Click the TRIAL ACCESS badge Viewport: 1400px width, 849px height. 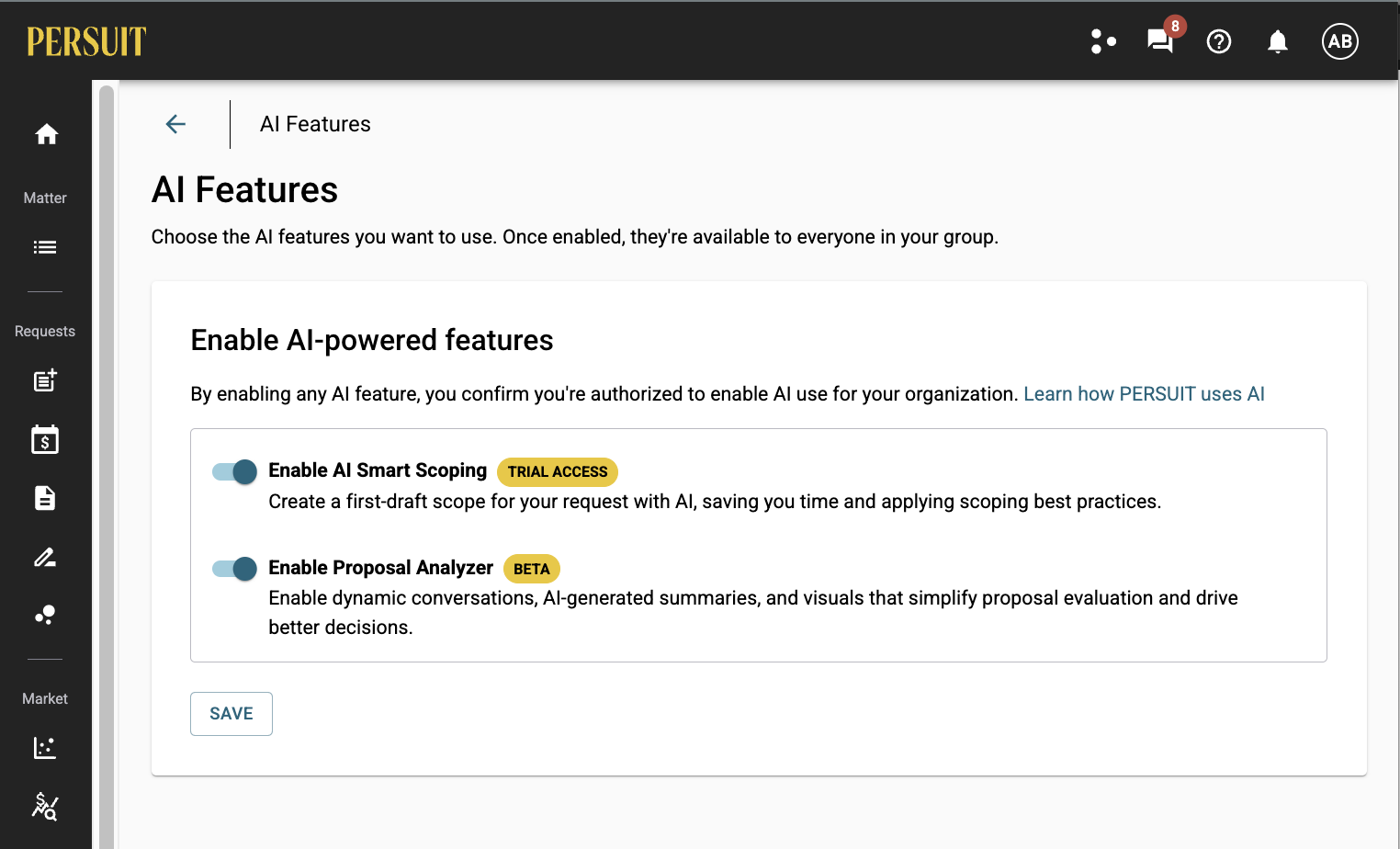[558, 471]
